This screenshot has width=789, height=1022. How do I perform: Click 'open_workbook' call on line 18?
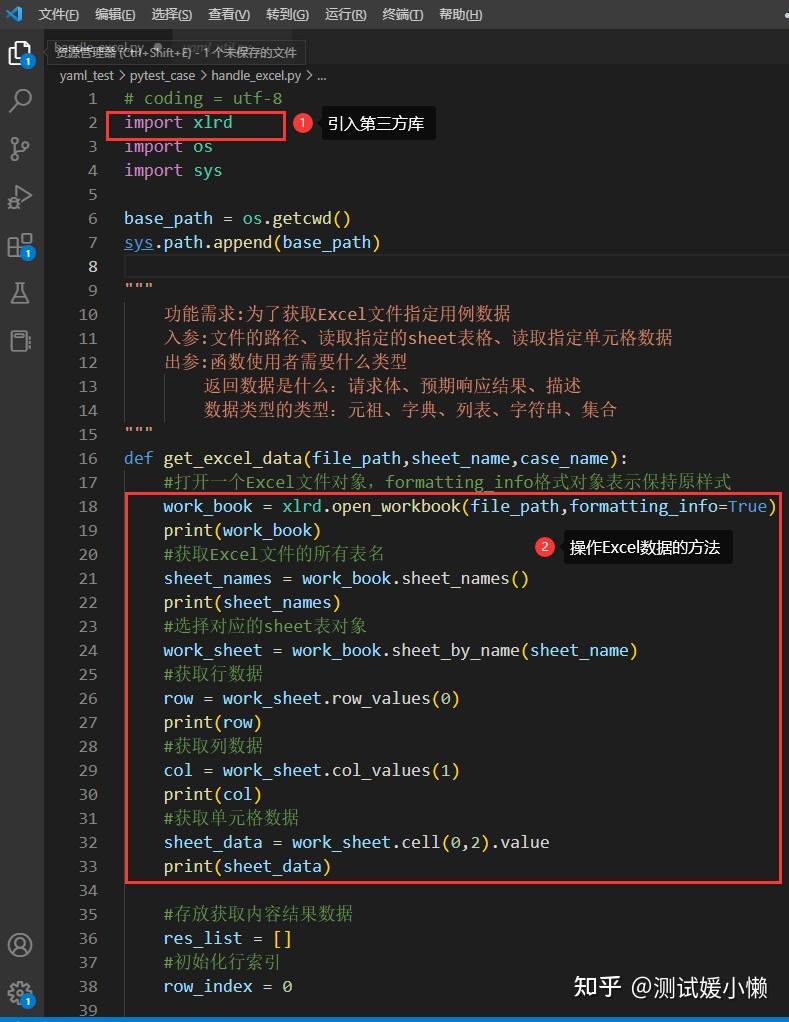[x=396, y=506]
